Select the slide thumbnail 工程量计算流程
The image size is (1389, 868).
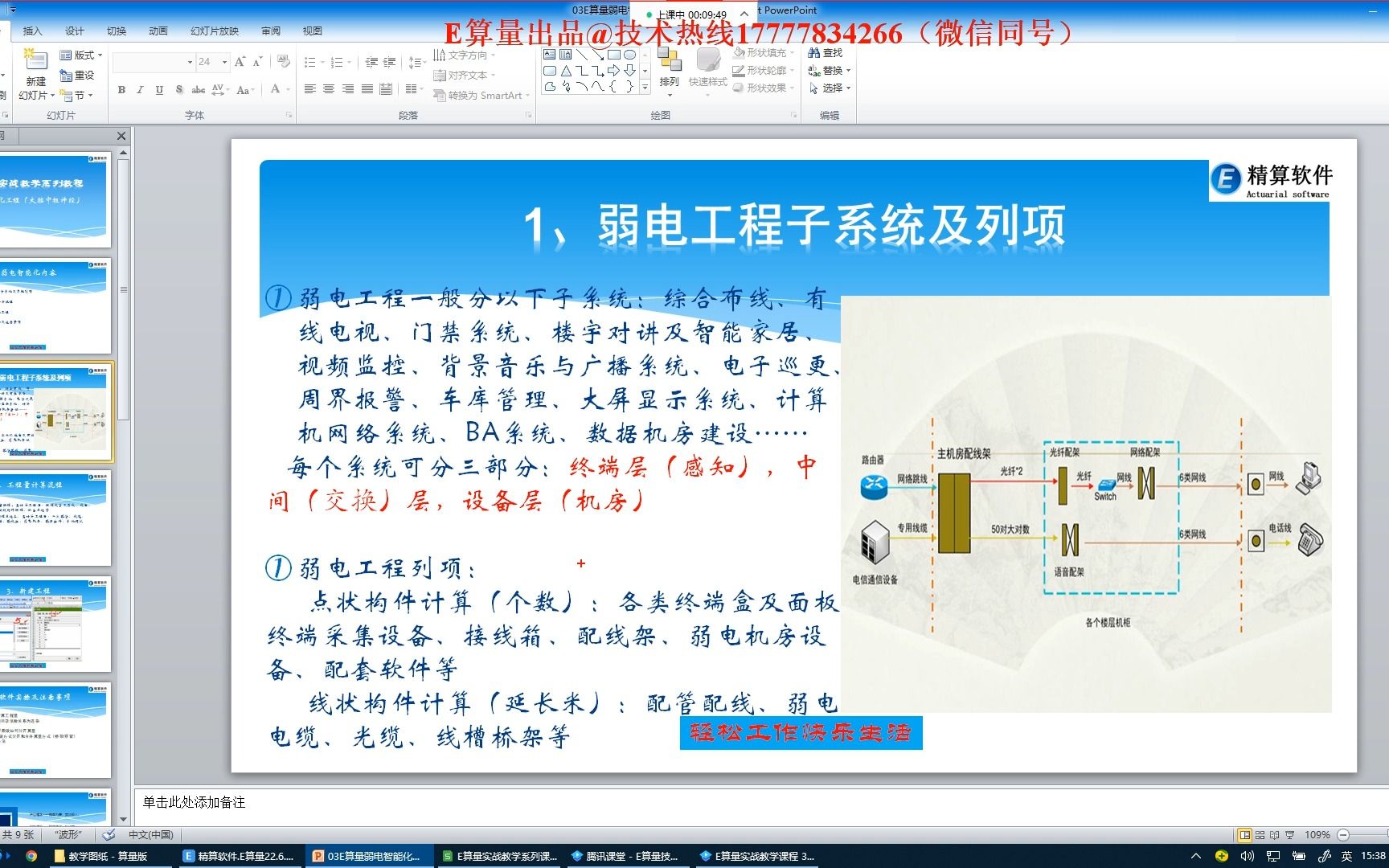tap(55, 518)
